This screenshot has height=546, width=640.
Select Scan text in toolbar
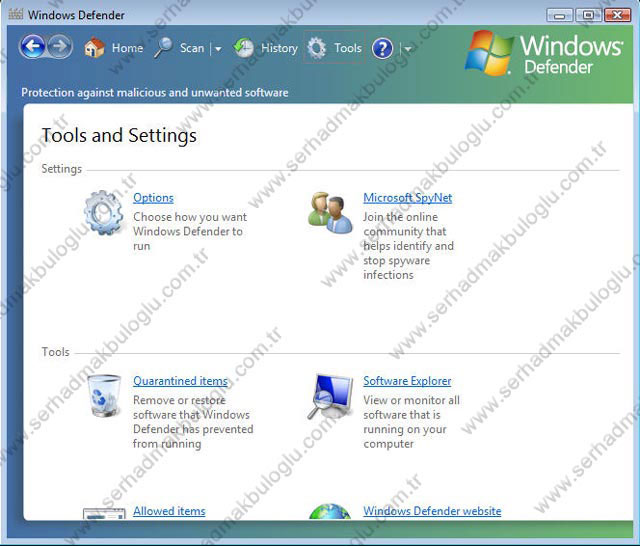tap(192, 48)
